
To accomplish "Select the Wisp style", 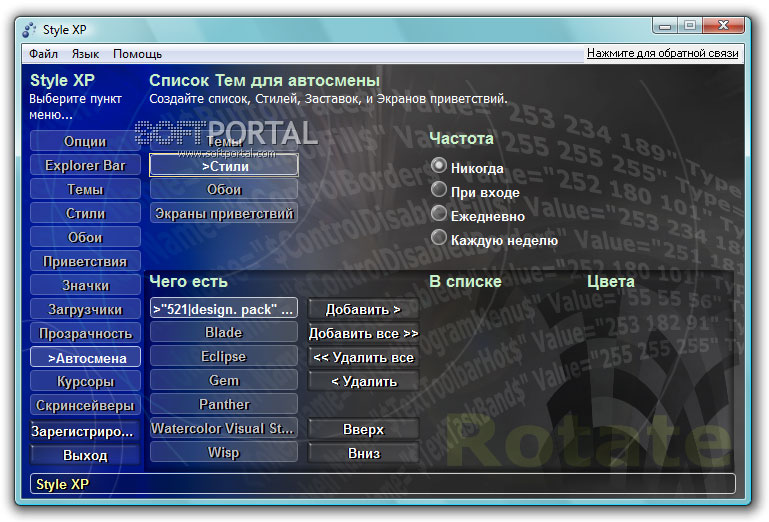I will [x=224, y=452].
